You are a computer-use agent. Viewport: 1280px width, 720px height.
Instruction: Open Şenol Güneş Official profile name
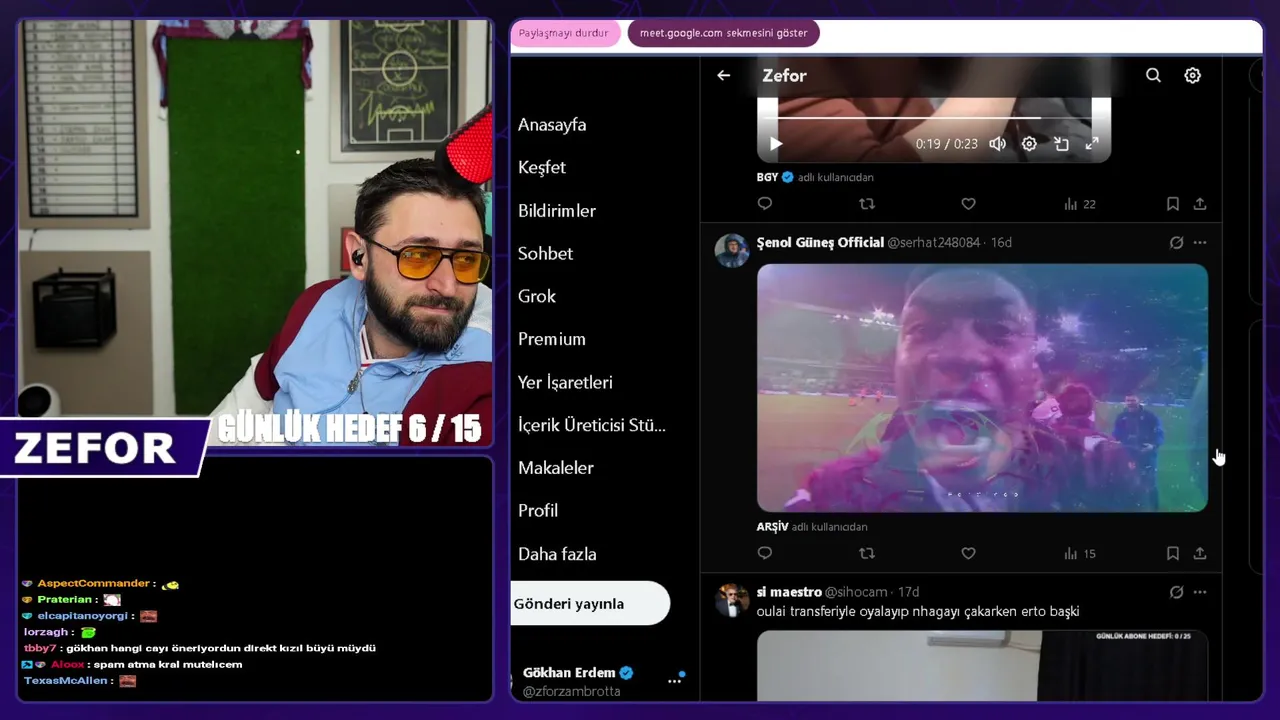pos(820,243)
